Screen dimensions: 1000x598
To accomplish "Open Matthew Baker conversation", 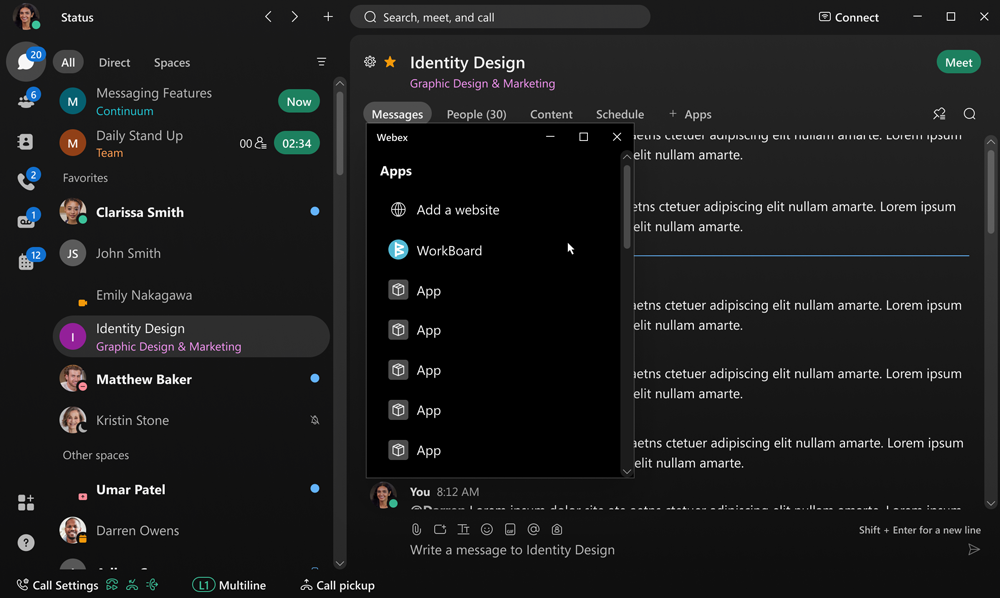I will pos(191,379).
